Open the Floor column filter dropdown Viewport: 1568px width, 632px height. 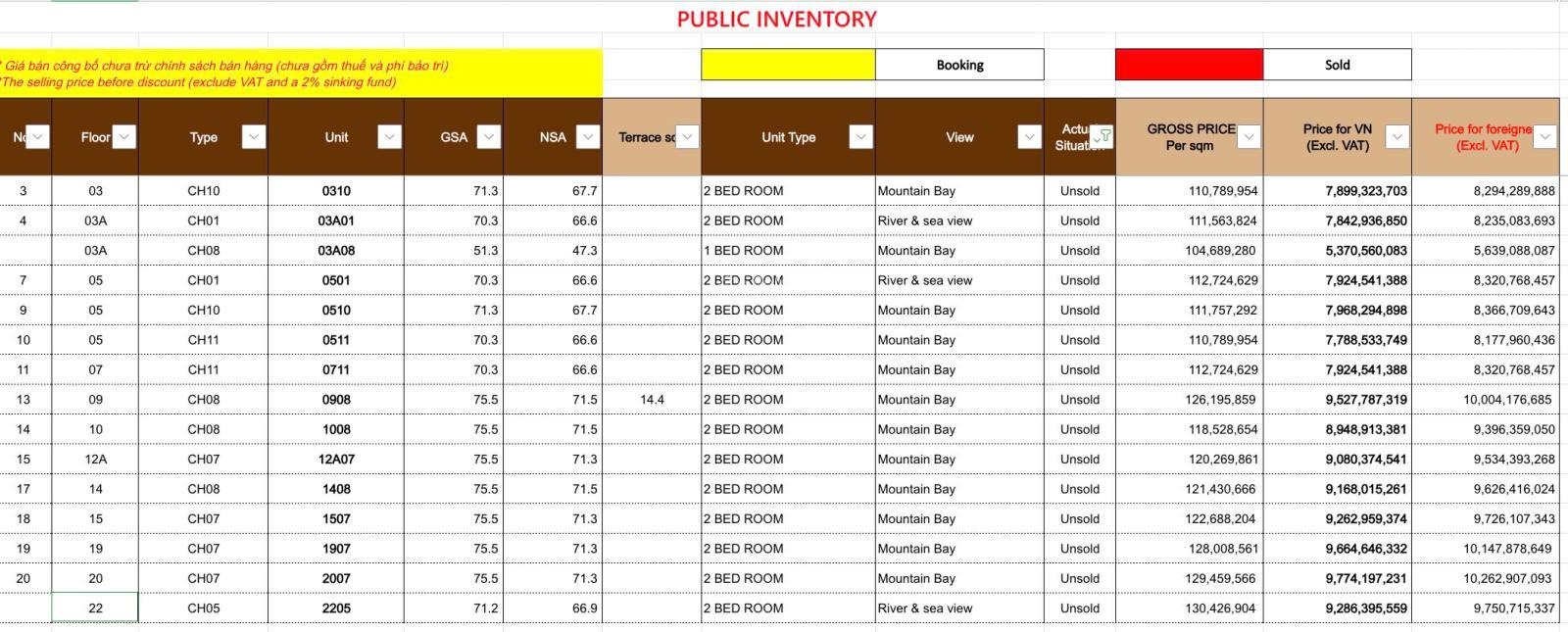click(x=123, y=137)
